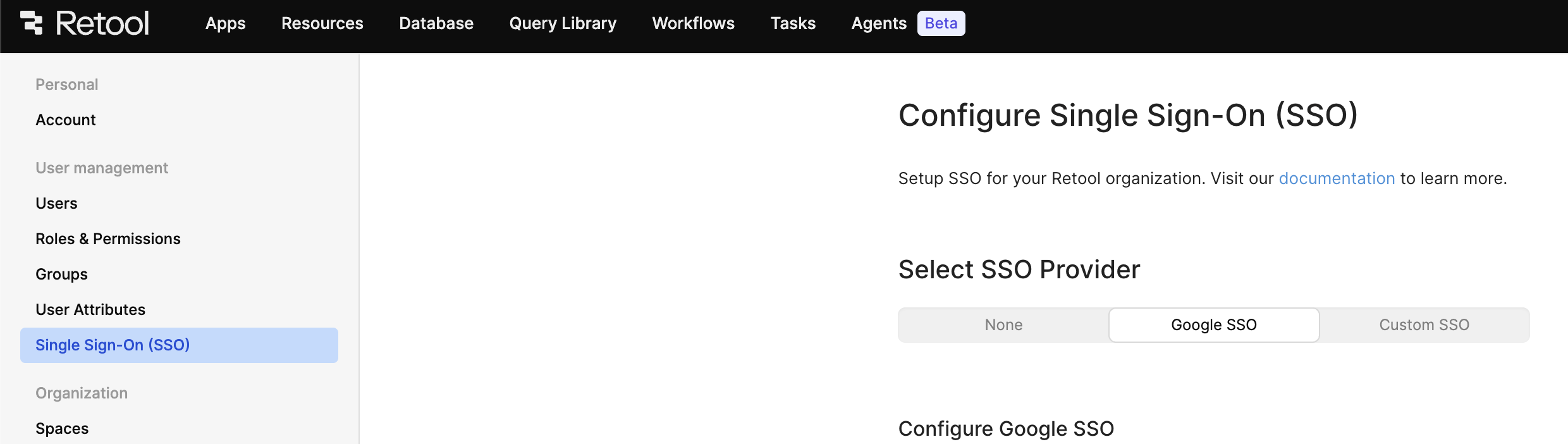Go to Users in the sidebar
Screen dimensions: 1568x444
[56, 204]
